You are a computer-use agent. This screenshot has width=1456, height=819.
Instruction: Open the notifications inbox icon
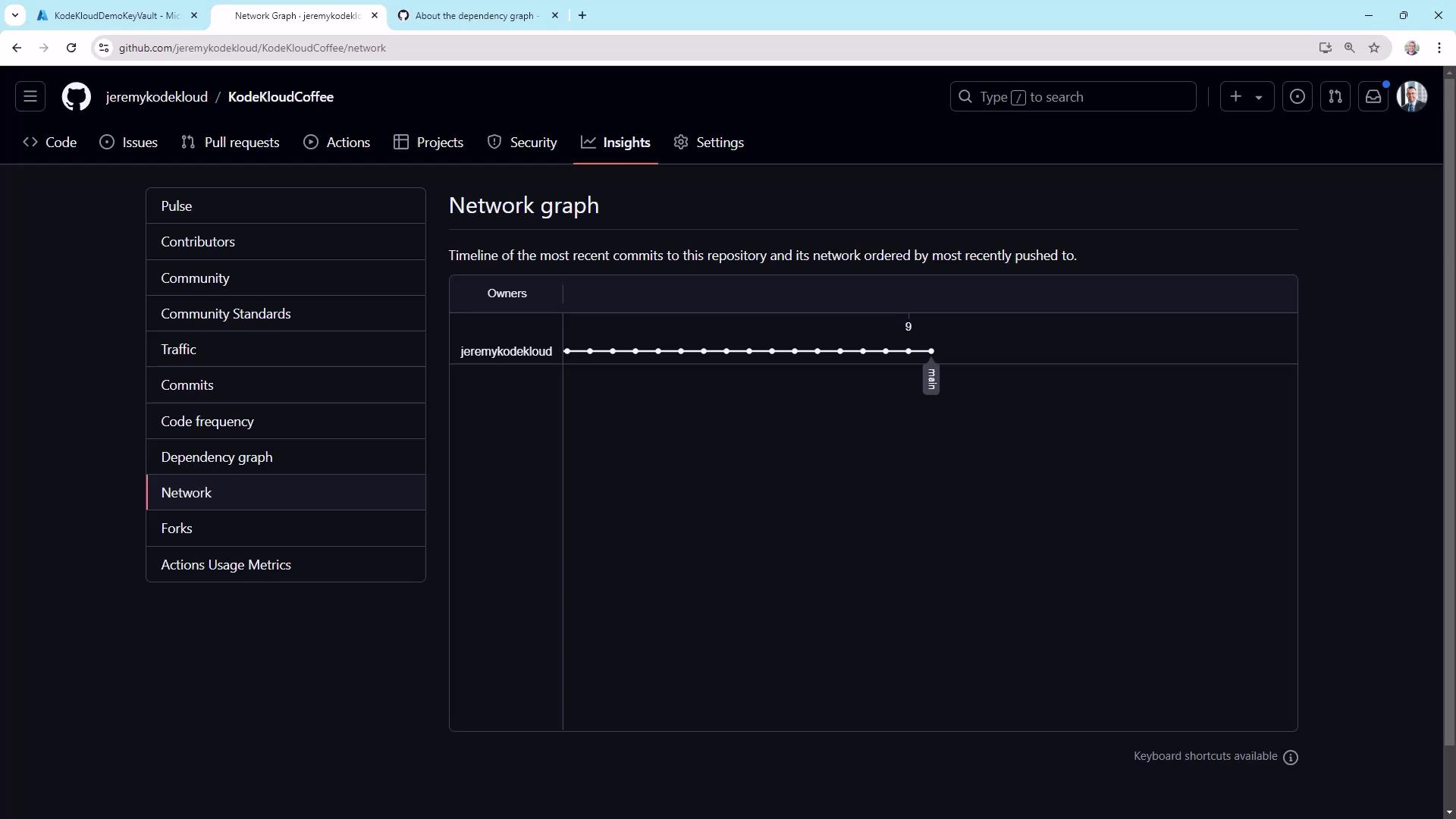[1373, 96]
